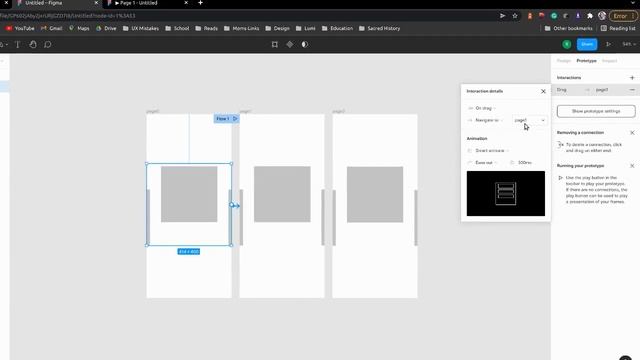Viewport: 640px width, 360px height.
Task: Select the Text tool in Figma toolbar
Action: (18, 44)
